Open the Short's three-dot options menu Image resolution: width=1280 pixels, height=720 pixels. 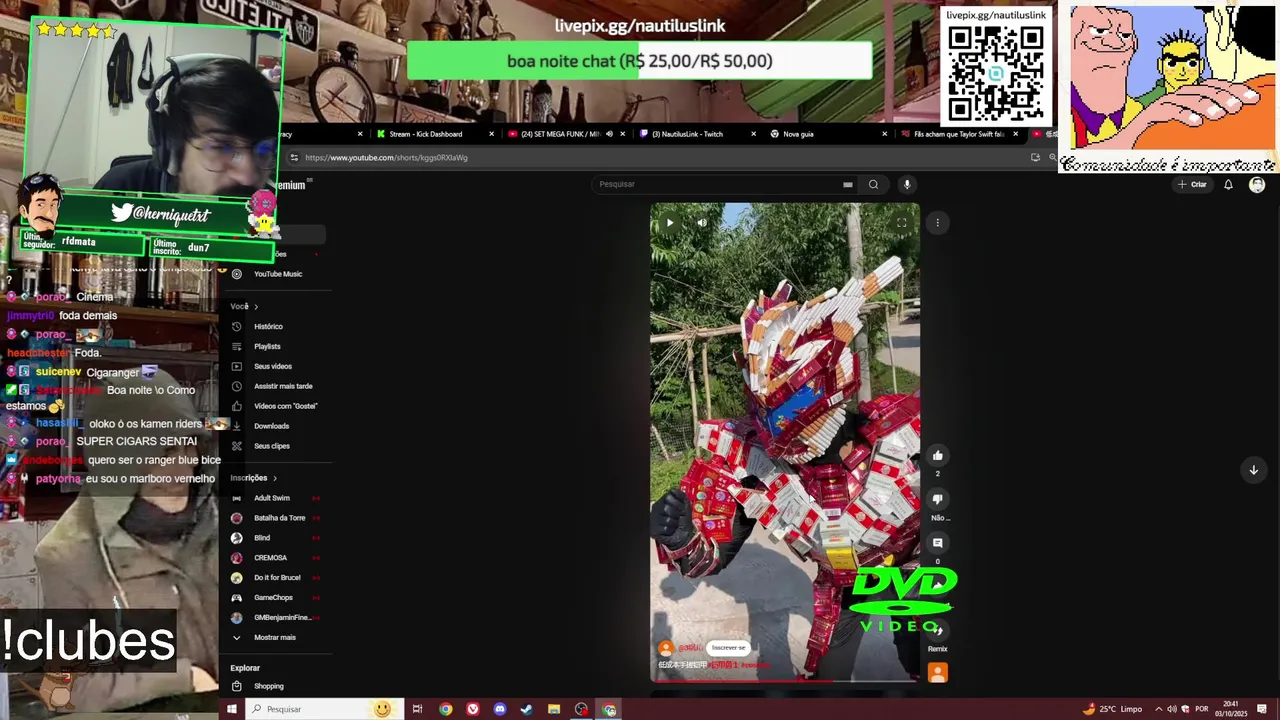click(x=937, y=223)
